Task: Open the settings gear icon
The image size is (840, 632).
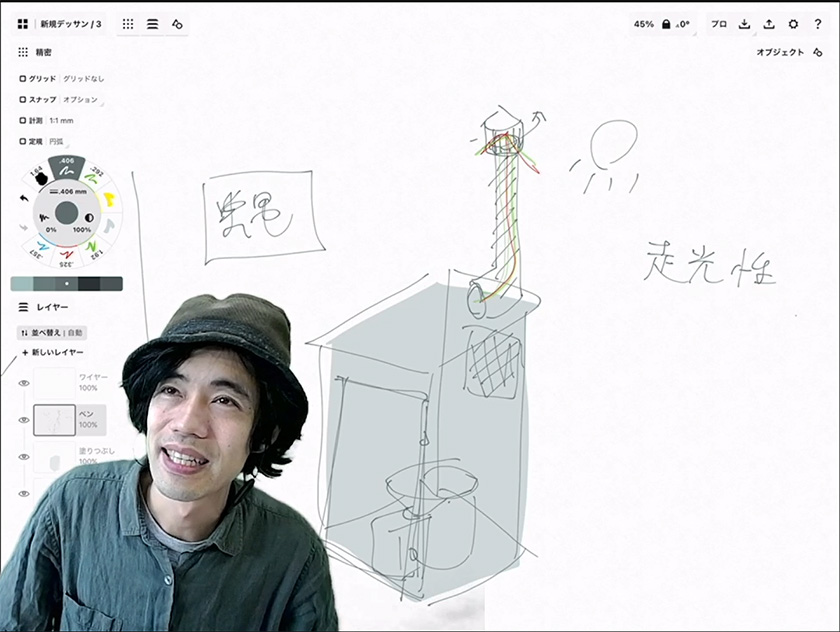Action: click(x=793, y=24)
